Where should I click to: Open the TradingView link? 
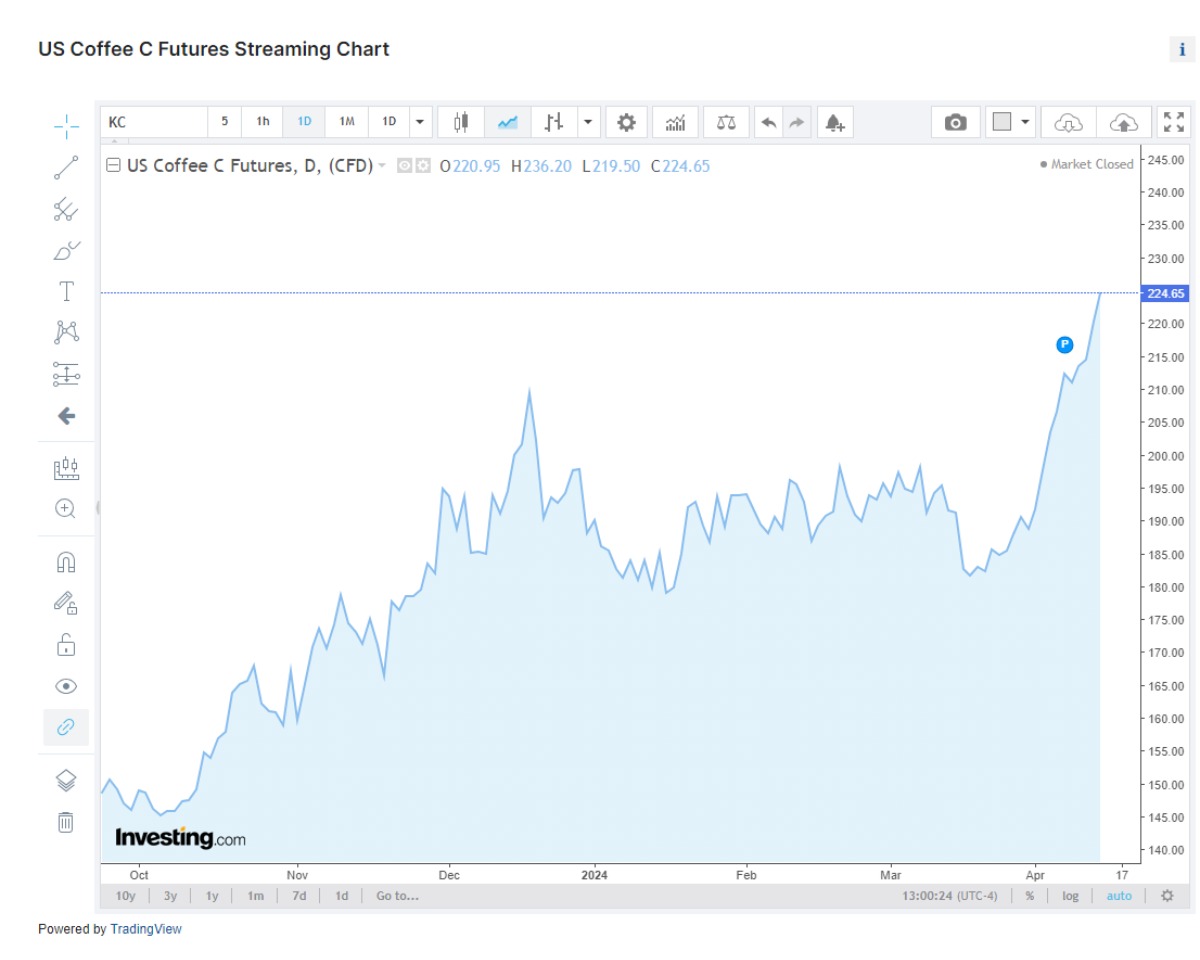tap(146, 929)
